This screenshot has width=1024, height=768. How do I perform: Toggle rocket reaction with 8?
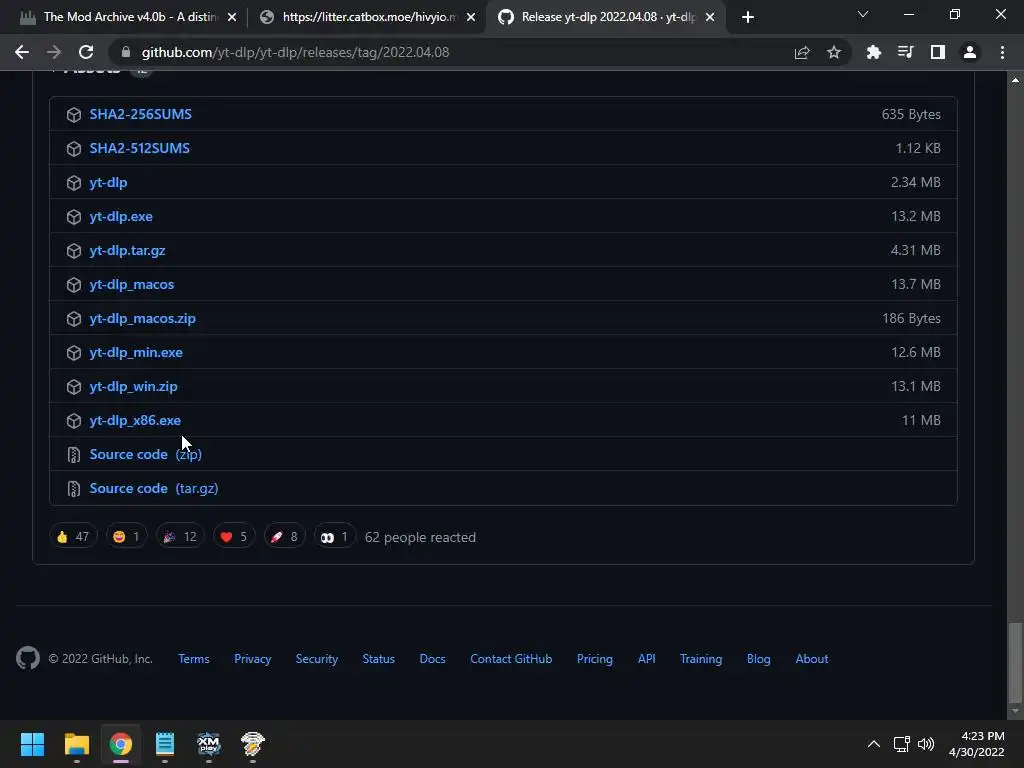click(285, 537)
